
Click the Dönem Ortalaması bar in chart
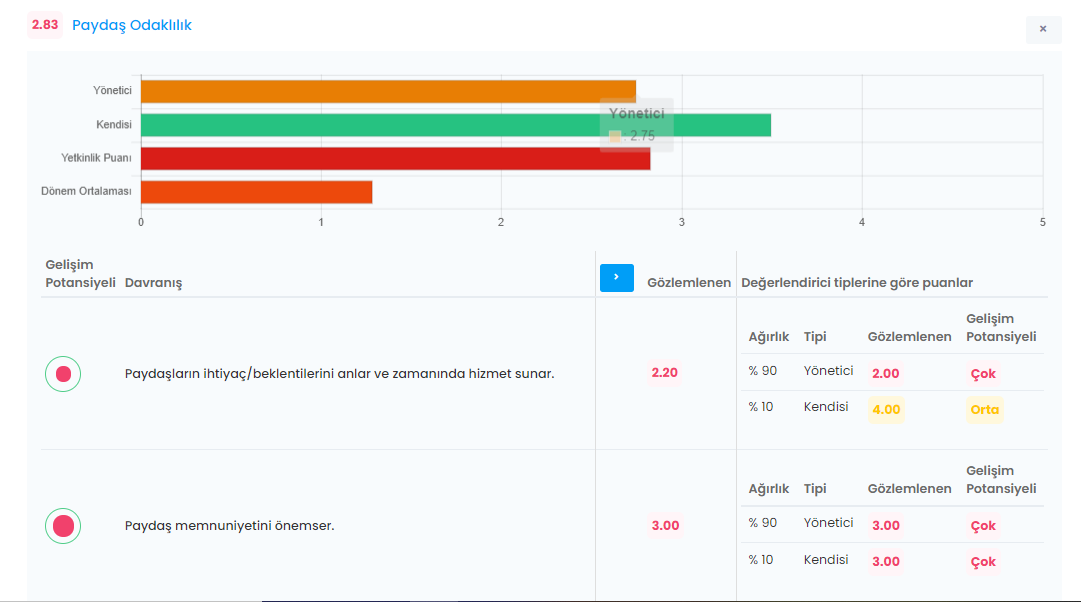pyautogui.click(x=256, y=192)
